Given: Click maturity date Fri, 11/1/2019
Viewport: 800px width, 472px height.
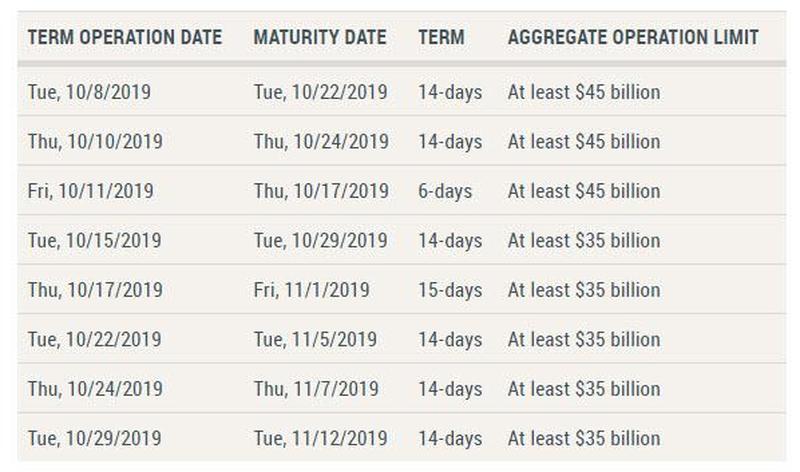Looking at the screenshot, I should [311, 290].
